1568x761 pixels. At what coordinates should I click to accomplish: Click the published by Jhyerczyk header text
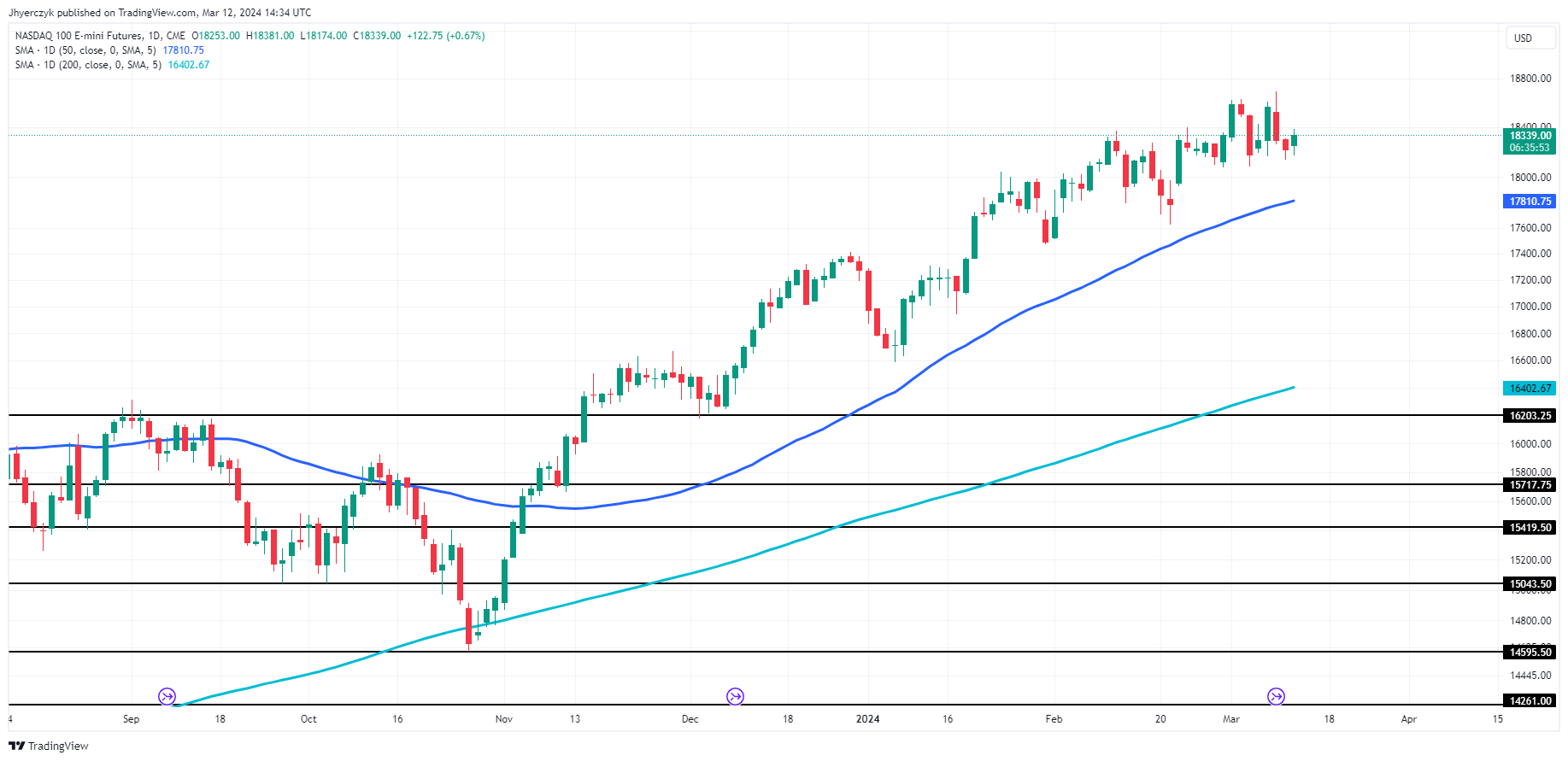pos(160,13)
